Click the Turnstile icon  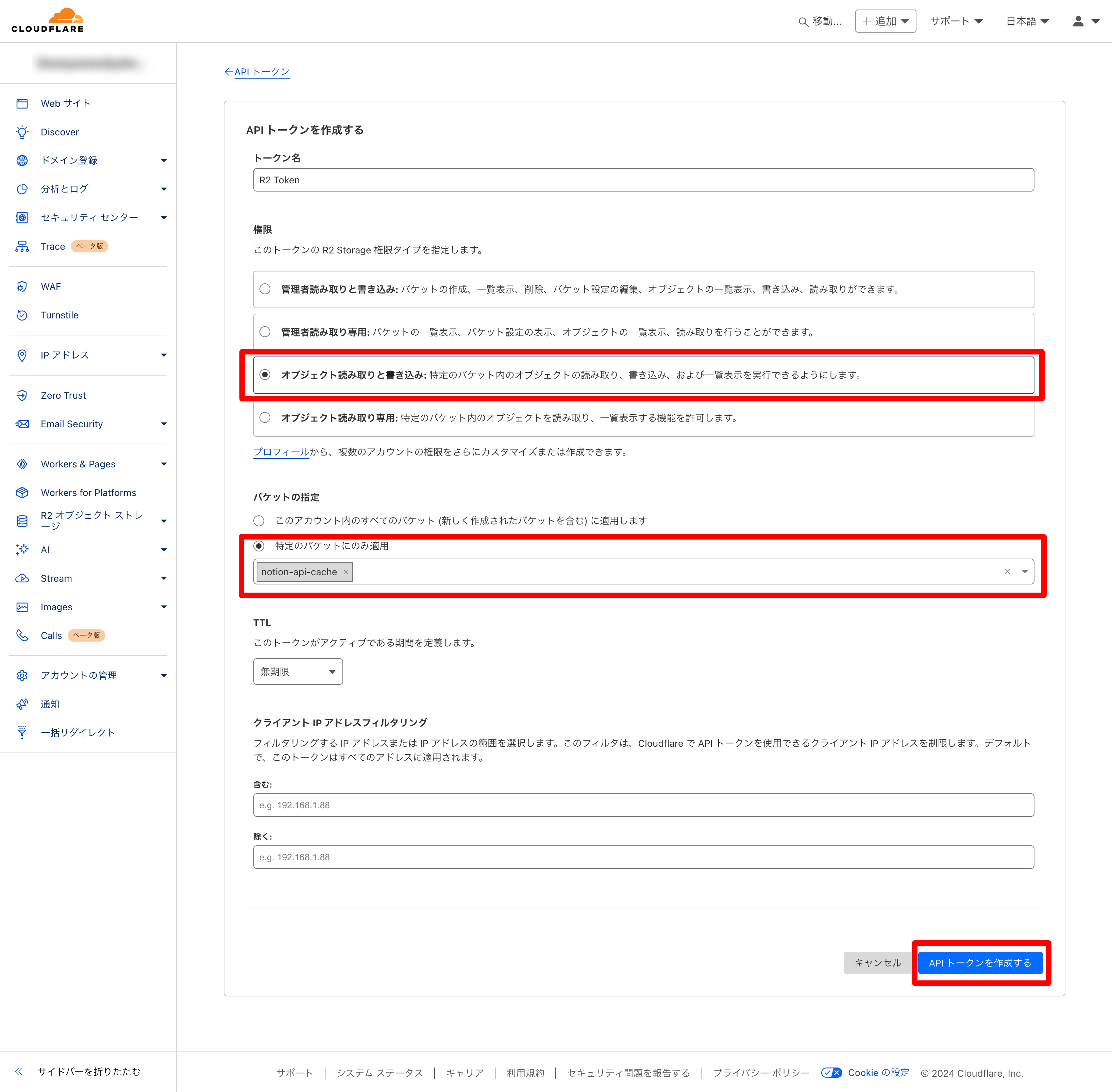coord(22,315)
